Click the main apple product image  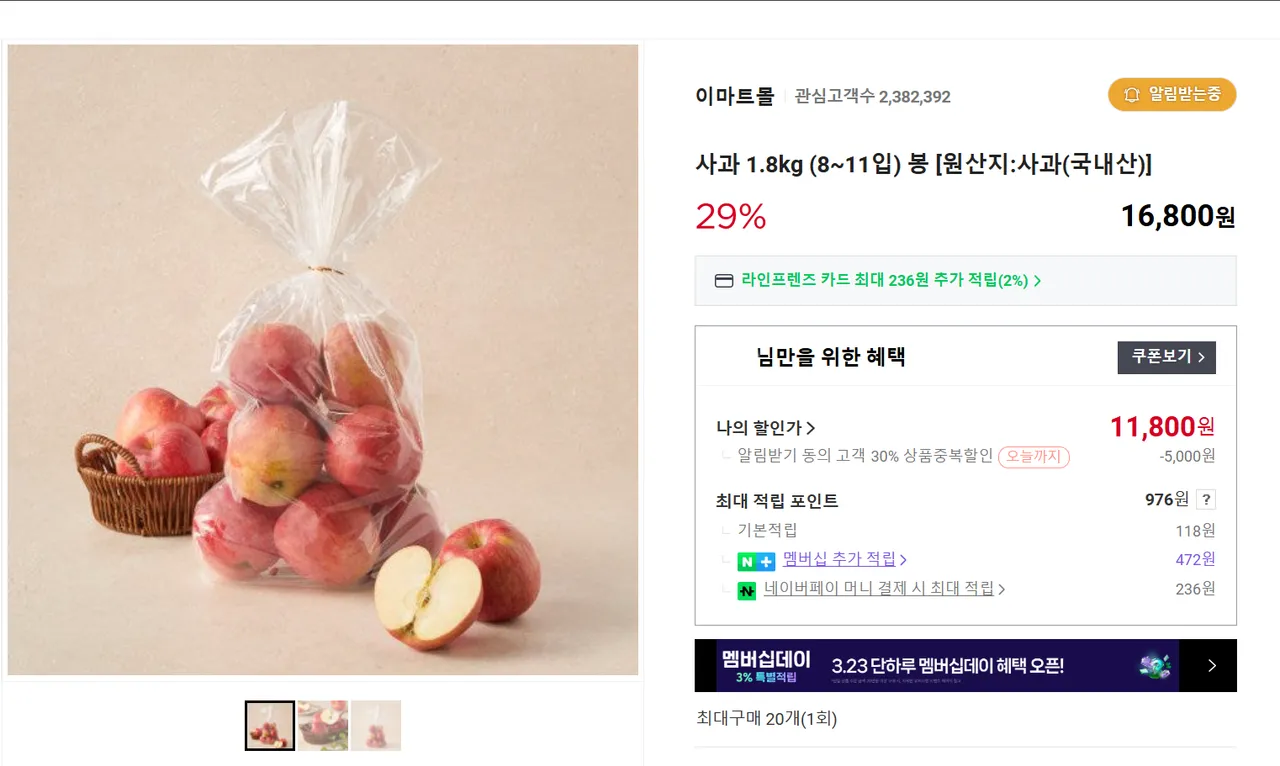coord(323,360)
